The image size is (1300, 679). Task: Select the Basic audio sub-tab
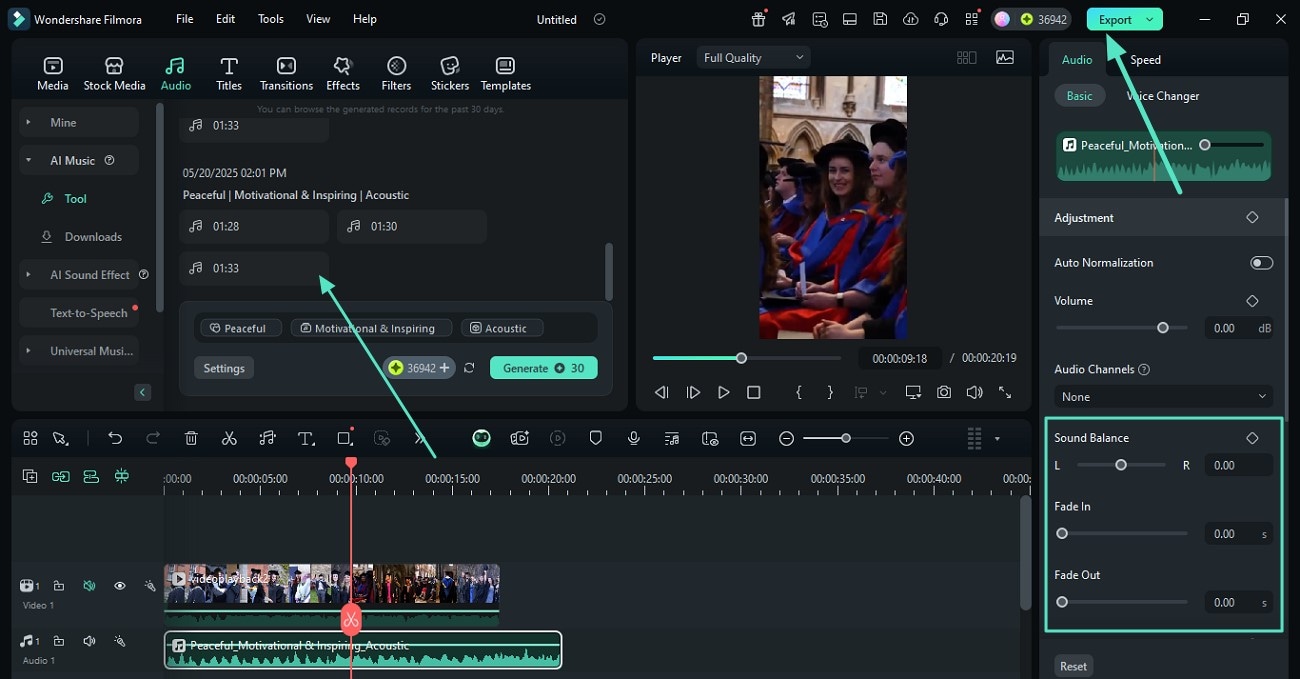click(1080, 96)
